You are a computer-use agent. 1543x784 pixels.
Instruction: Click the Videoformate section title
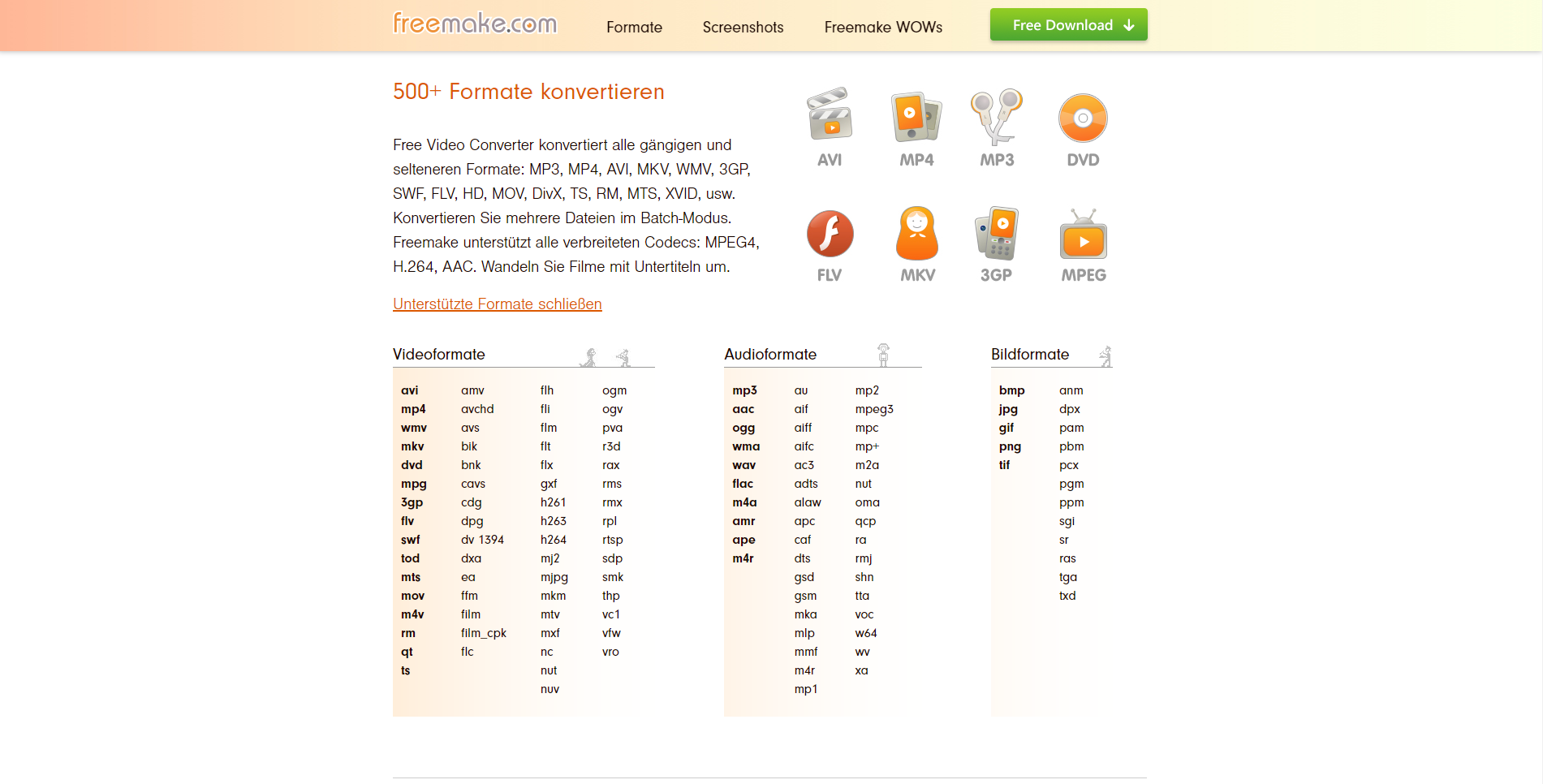[x=439, y=355]
